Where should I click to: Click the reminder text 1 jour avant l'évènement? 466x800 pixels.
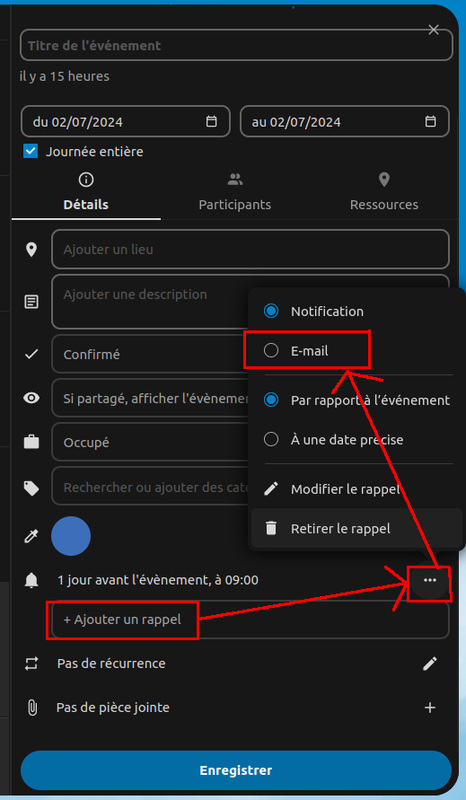coord(158,580)
